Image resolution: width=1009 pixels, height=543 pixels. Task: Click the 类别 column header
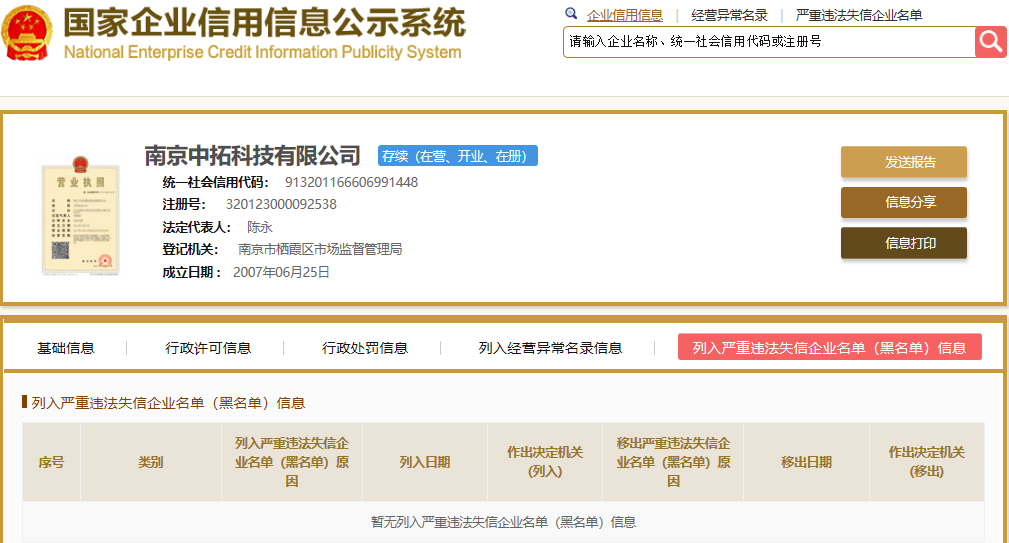[x=151, y=462]
